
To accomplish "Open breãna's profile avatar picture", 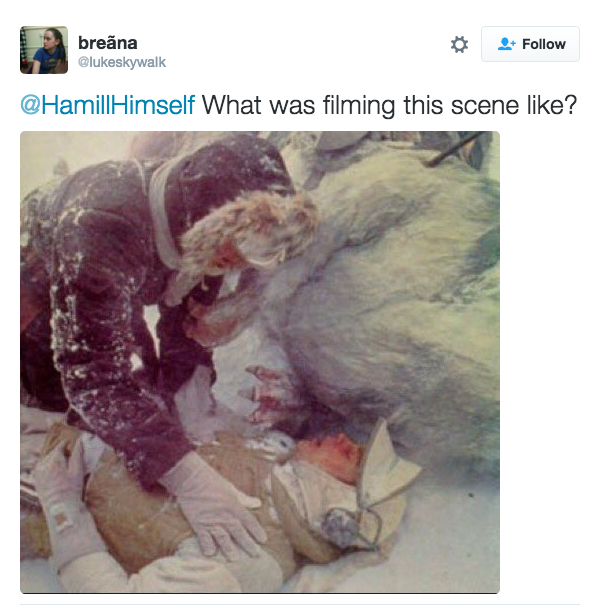I will tap(44, 50).
